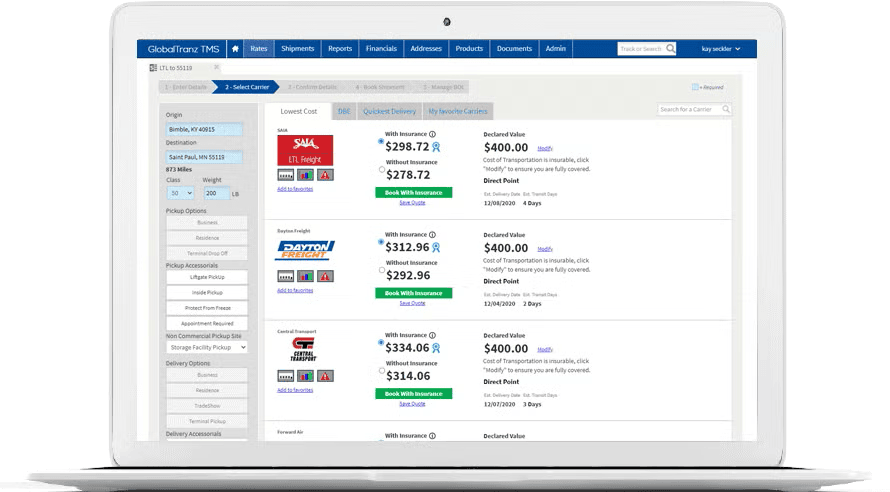Click the Origin input field
This screenshot has width=890, height=492.
pyautogui.click(x=204, y=129)
